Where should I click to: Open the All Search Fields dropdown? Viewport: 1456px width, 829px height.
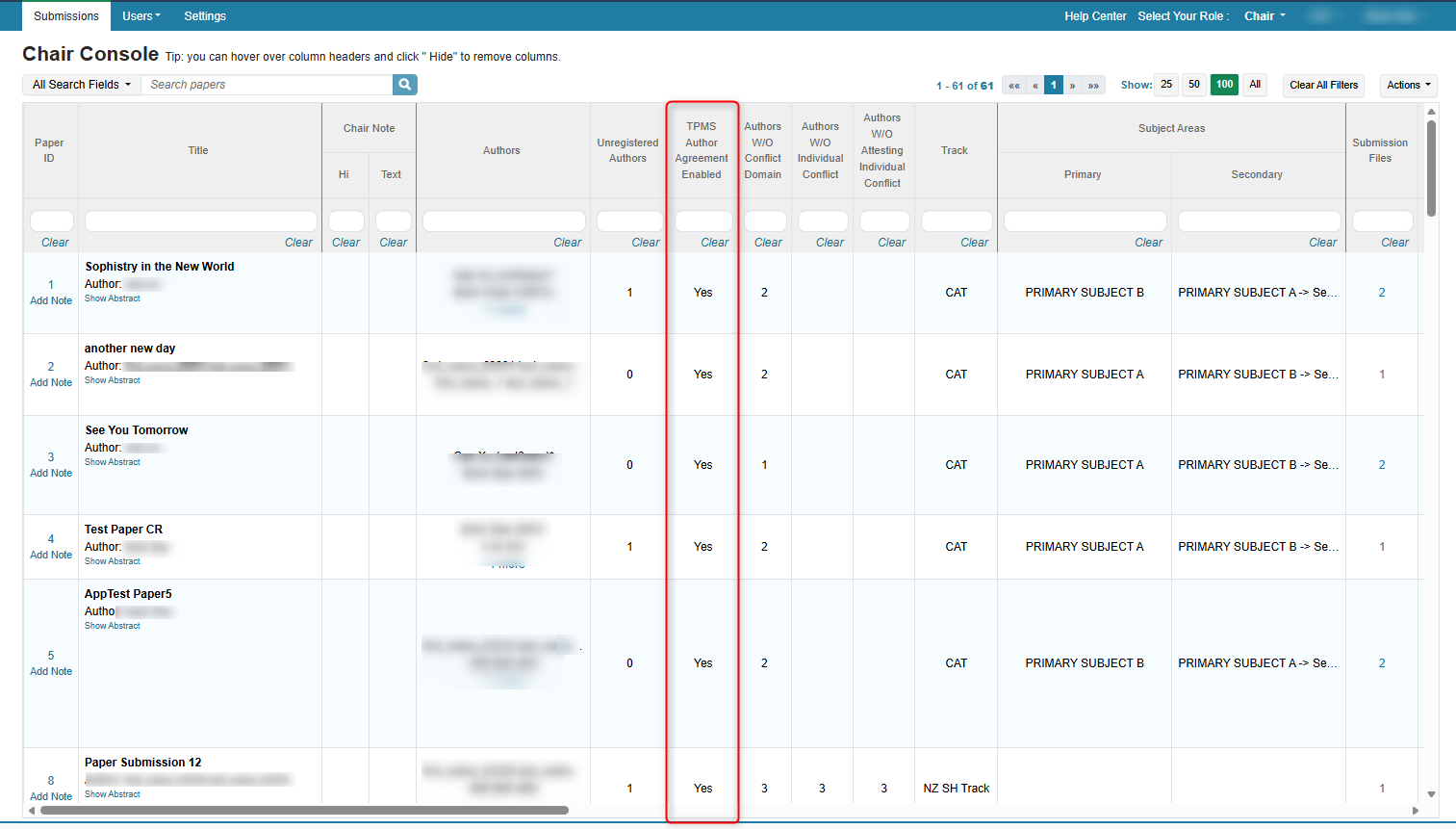(82, 85)
